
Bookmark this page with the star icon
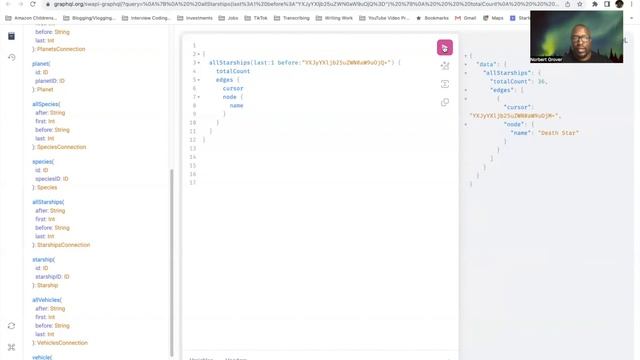point(580,4)
